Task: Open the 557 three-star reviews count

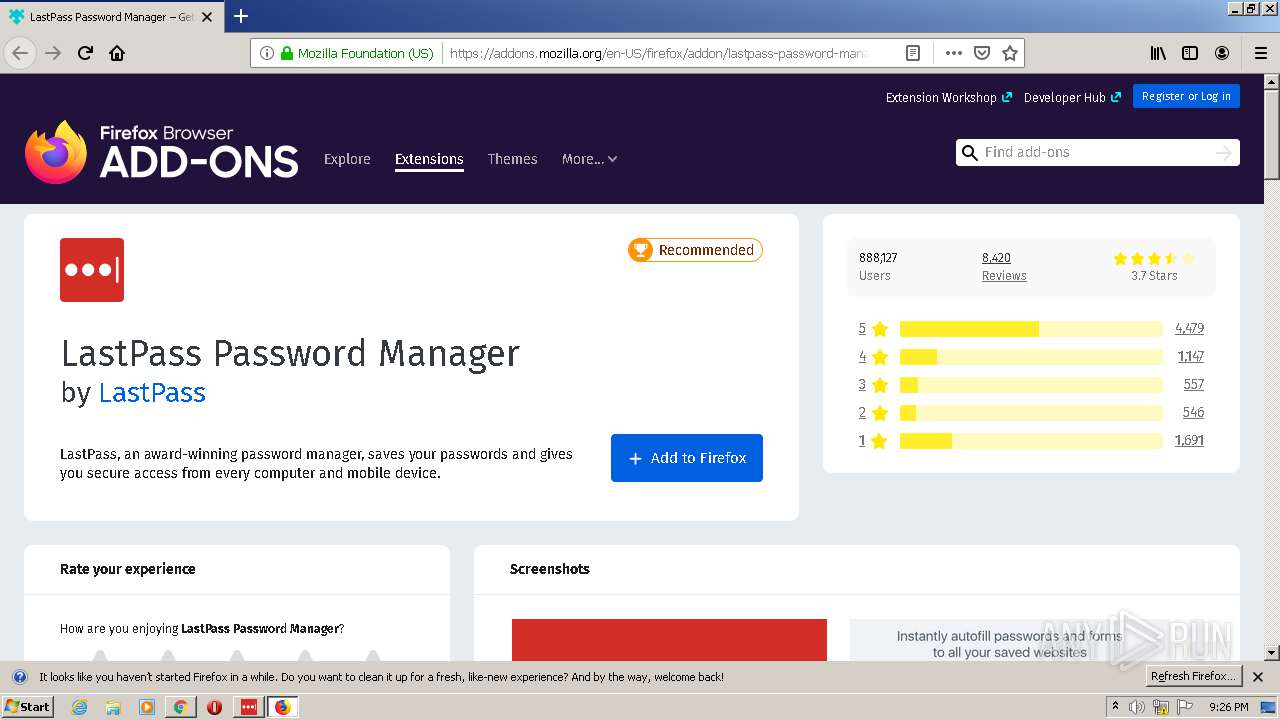Action: [1193, 384]
